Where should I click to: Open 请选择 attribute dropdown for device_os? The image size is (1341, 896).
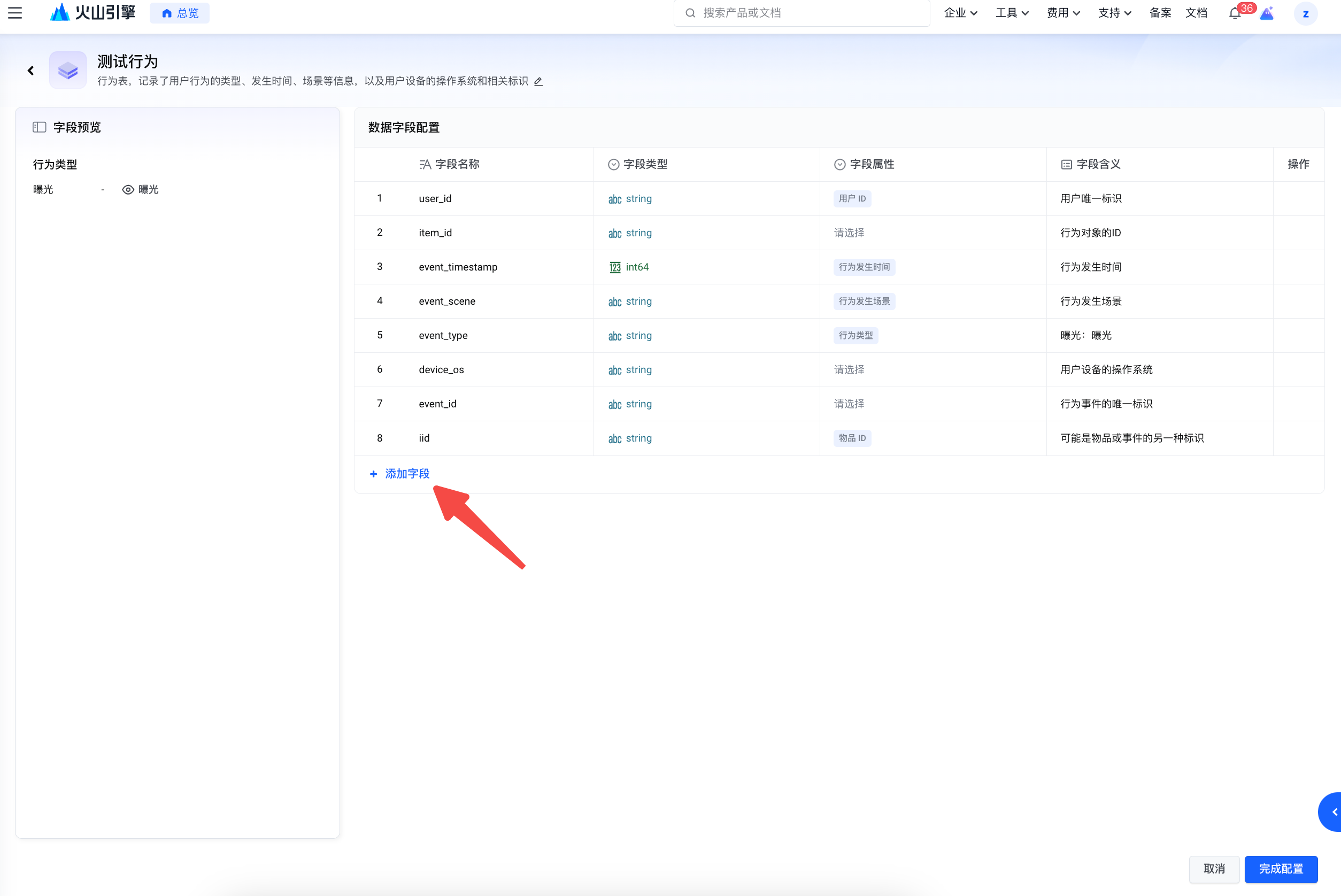849,370
